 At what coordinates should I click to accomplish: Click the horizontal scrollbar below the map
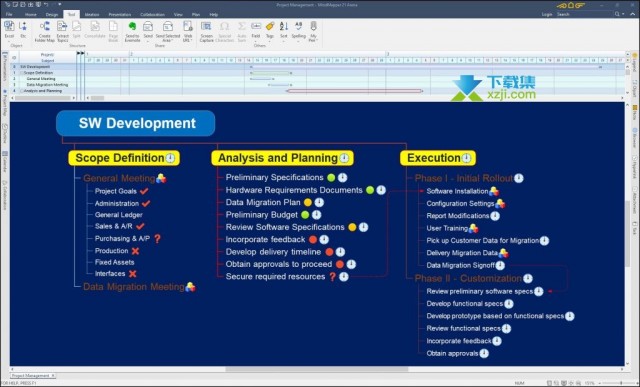pyautogui.click(x=316, y=369)
